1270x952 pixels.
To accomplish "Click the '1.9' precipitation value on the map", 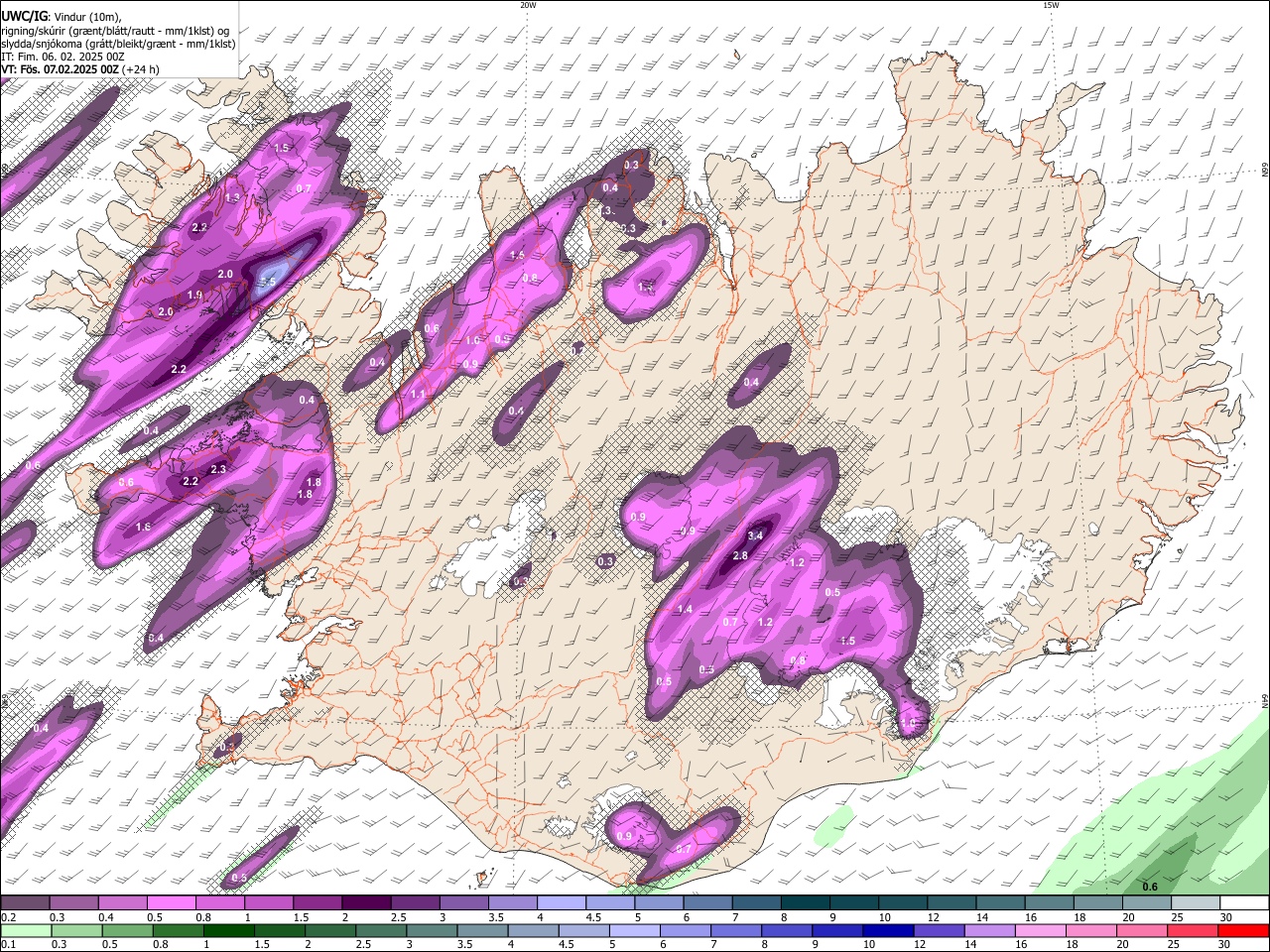I will [x=194, y=295].
